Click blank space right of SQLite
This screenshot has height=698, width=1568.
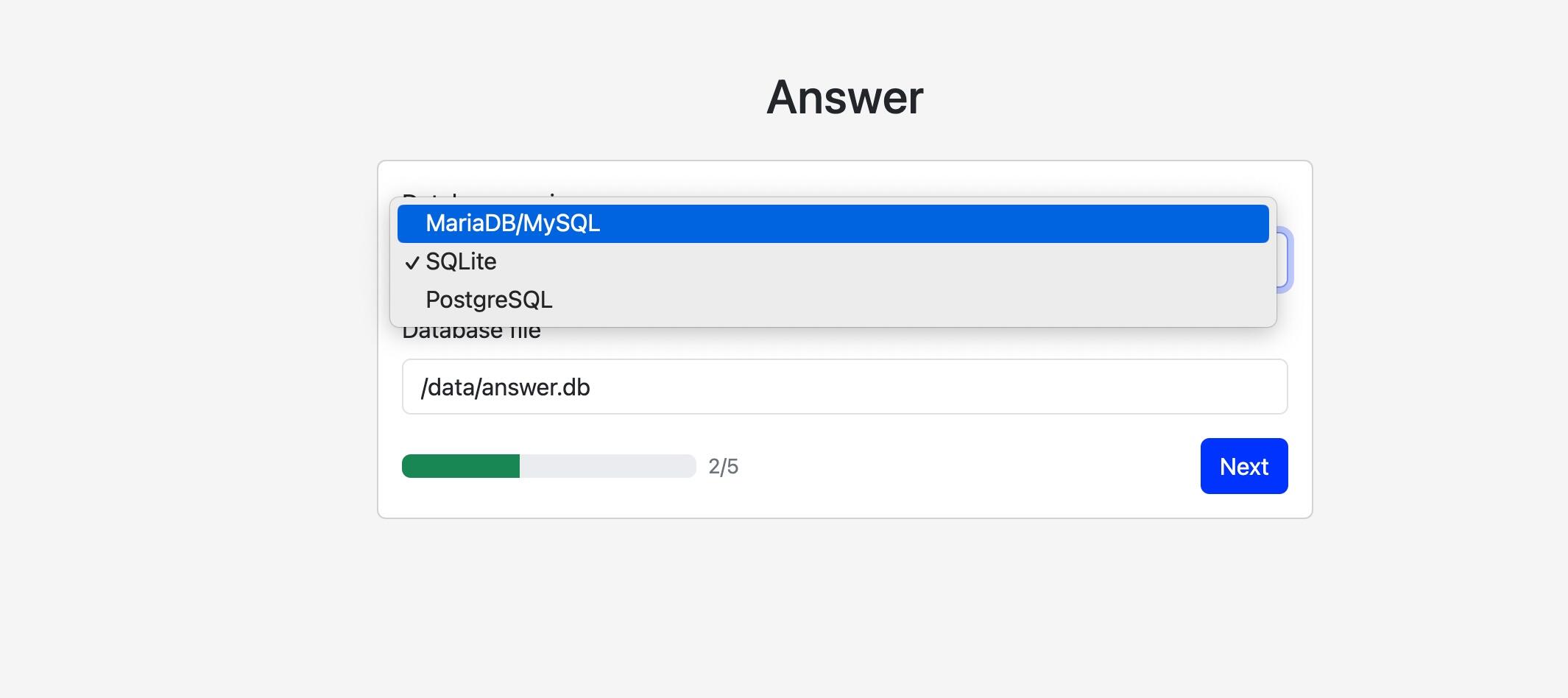pos(883,262)
